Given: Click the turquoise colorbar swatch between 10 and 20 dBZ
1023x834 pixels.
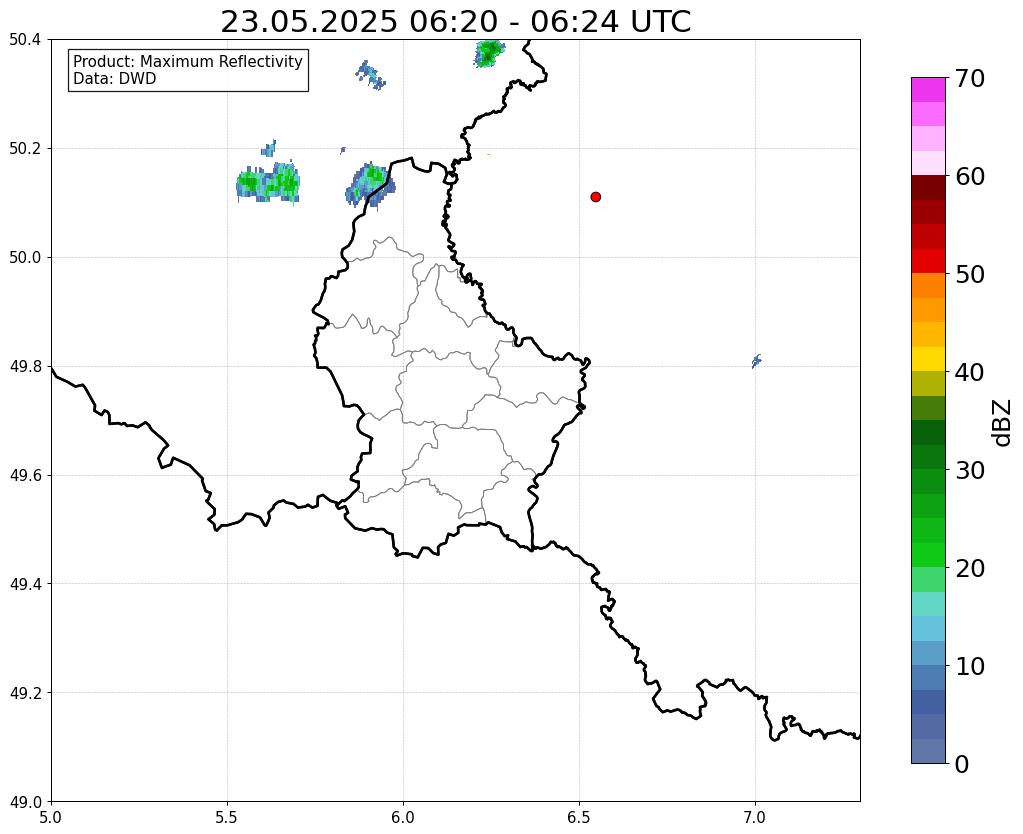Looking at the screenshot, I should [928, 604].
